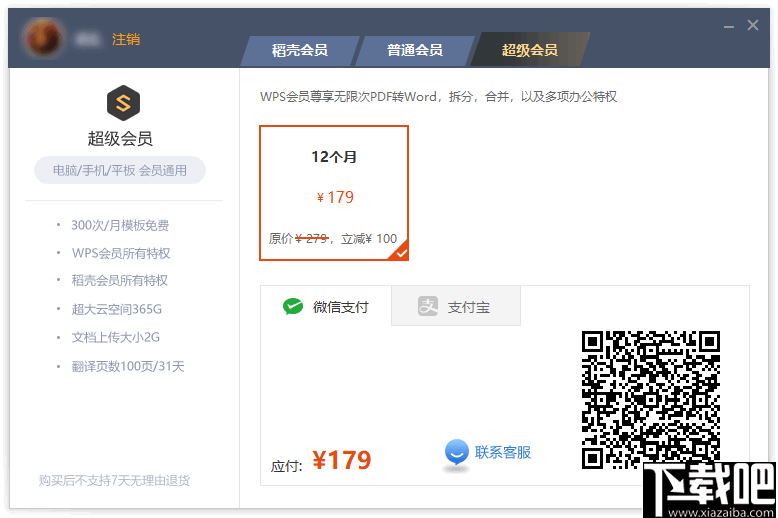Click 翻译页数100页/31天 benefit text
This screenshot has width=778, height=518.
128,366
